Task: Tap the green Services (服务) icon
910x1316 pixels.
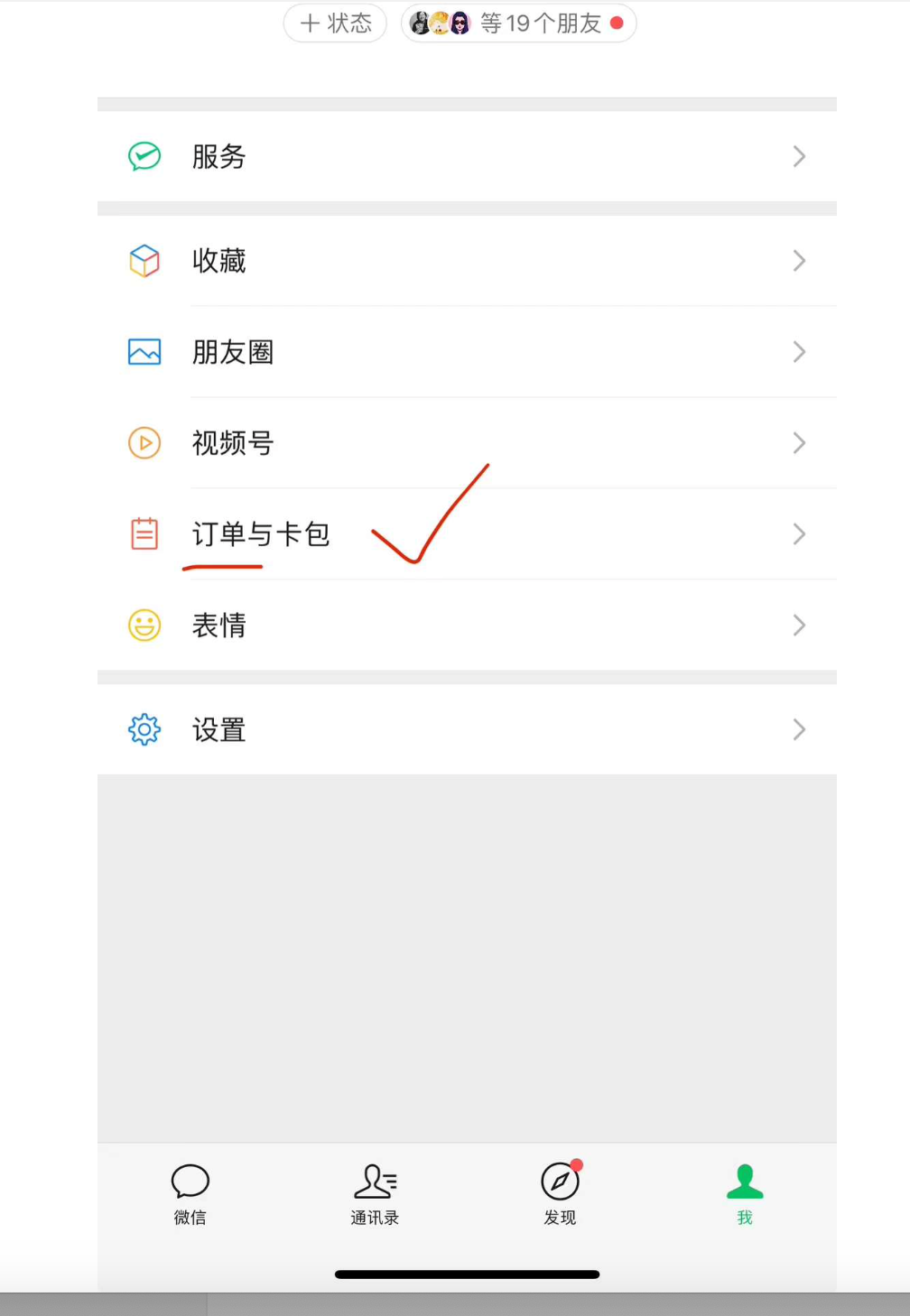Action: click(144, 156)
